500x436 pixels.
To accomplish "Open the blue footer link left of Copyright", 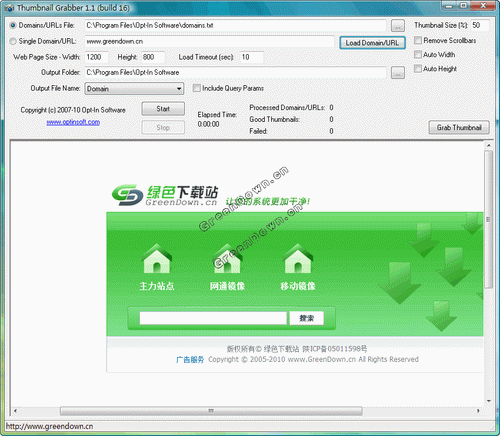I will [x=190, y=360].
